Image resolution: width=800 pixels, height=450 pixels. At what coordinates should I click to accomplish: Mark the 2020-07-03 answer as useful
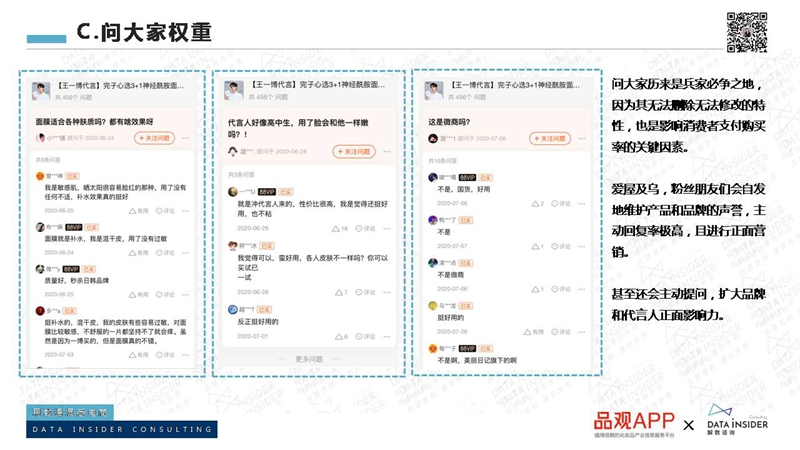tap(139, 355)
